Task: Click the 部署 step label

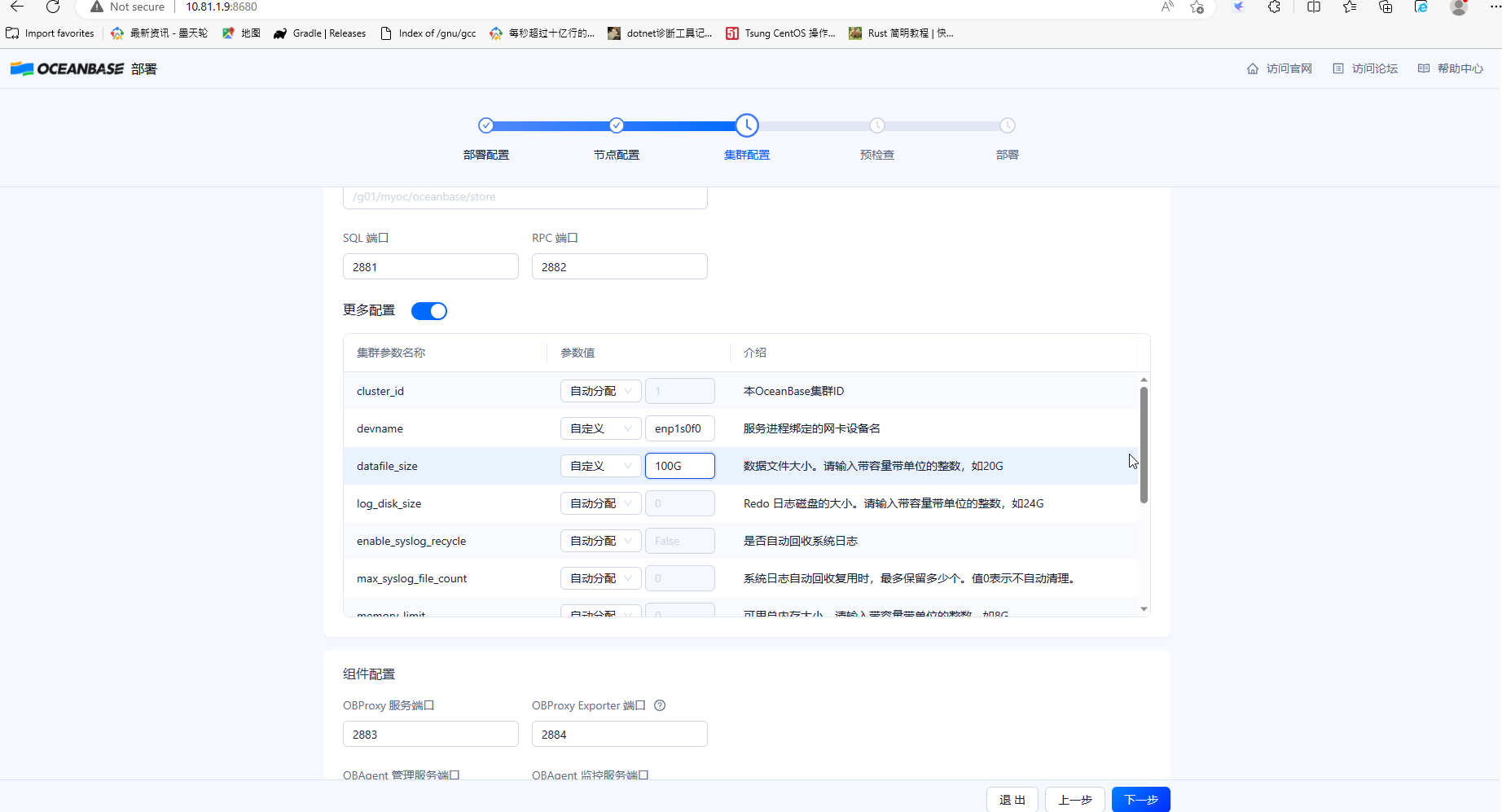Action: pos(1008,155)
